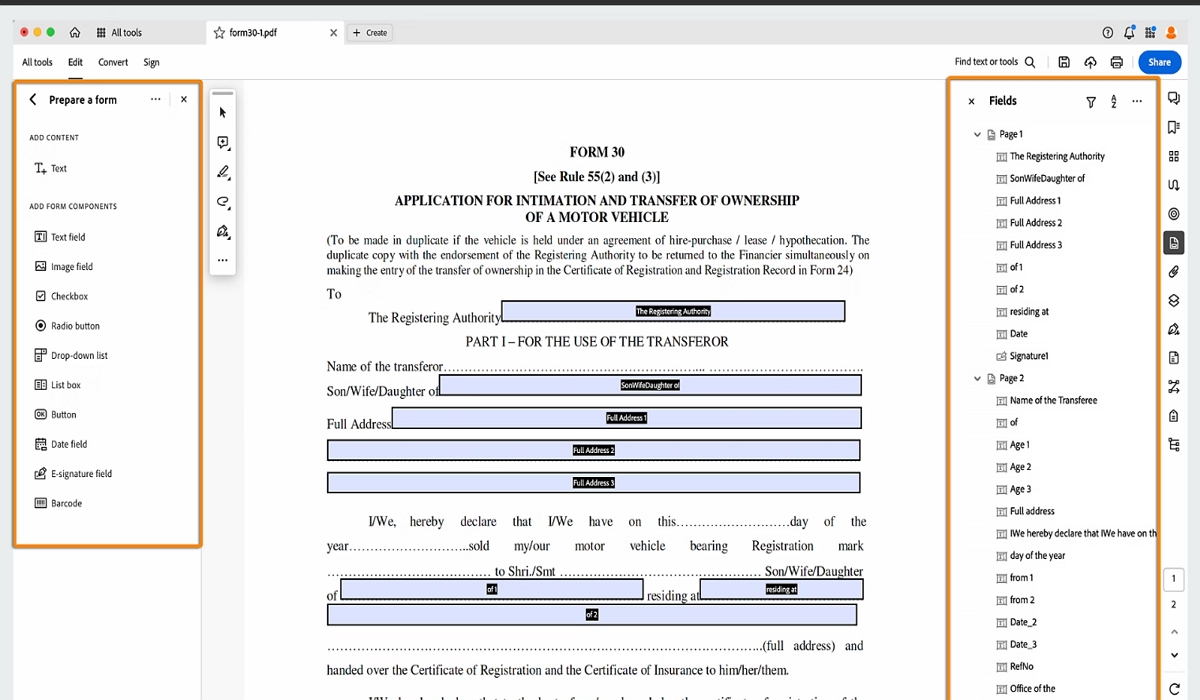
Task: Open the Convert menu
Action: click(113, 62)
